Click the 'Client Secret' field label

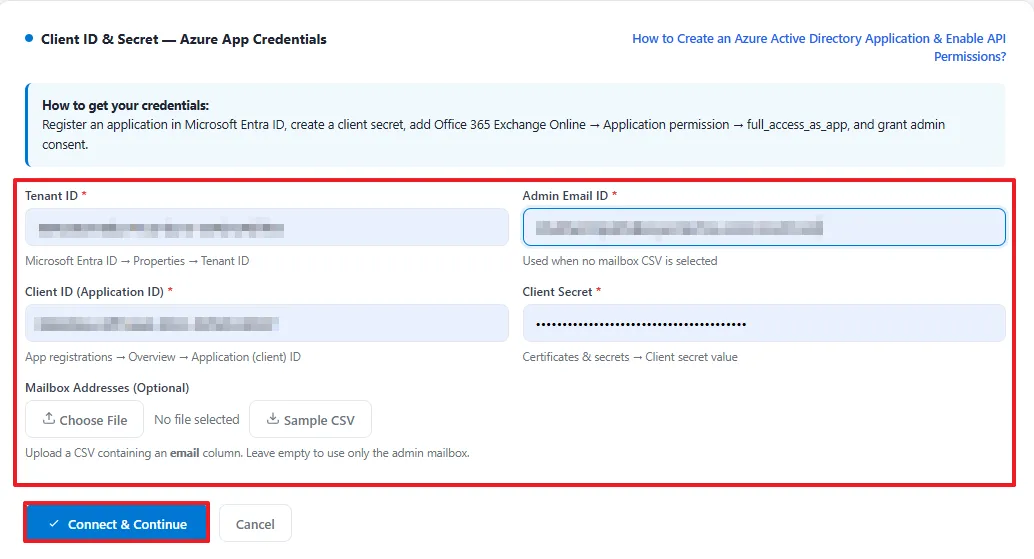(557, 292)
